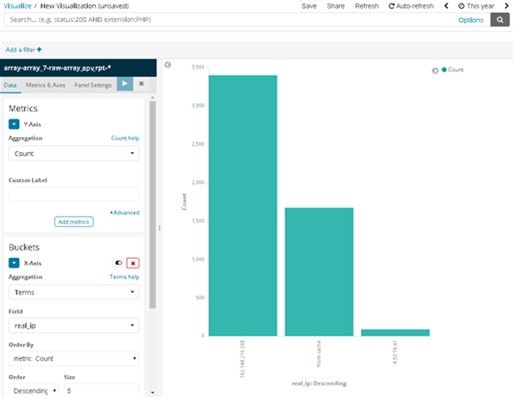
Task: Focus the search query input field
Action: click(x=230, y=20)
